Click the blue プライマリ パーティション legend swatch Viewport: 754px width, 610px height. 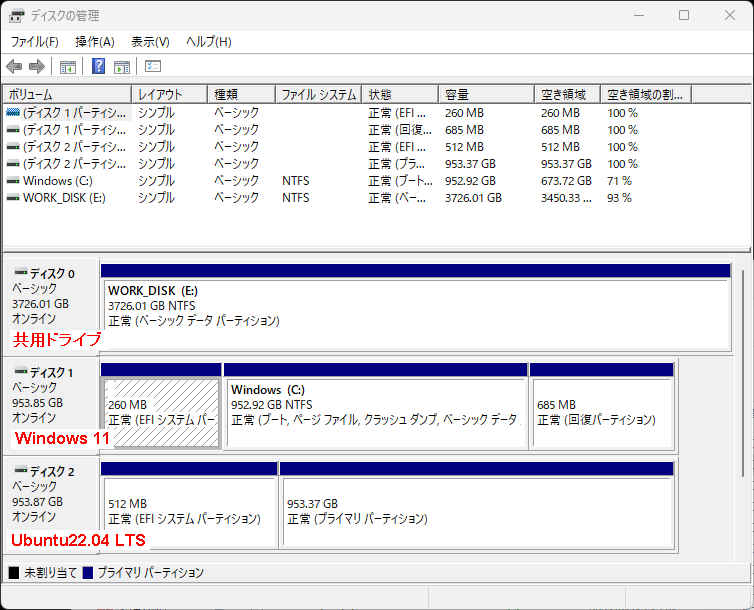88,573
